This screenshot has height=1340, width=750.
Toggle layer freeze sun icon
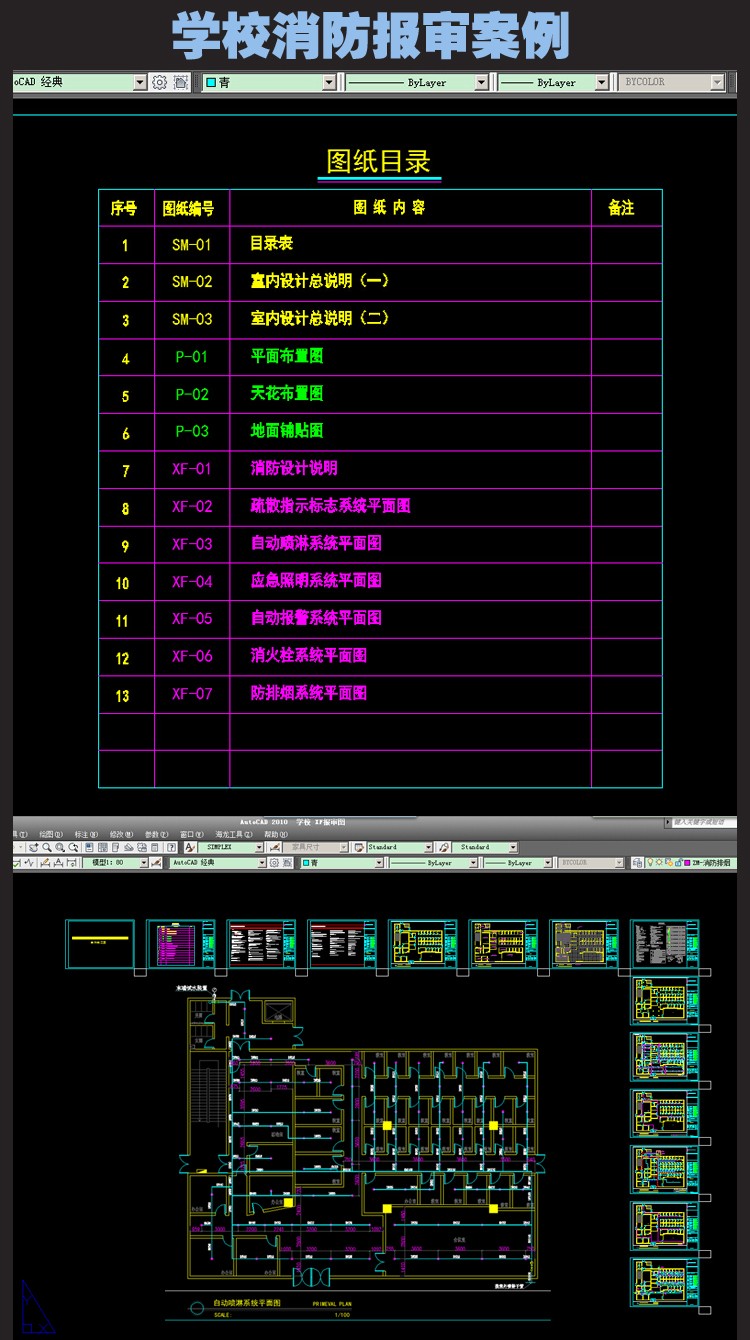[661, 862]
